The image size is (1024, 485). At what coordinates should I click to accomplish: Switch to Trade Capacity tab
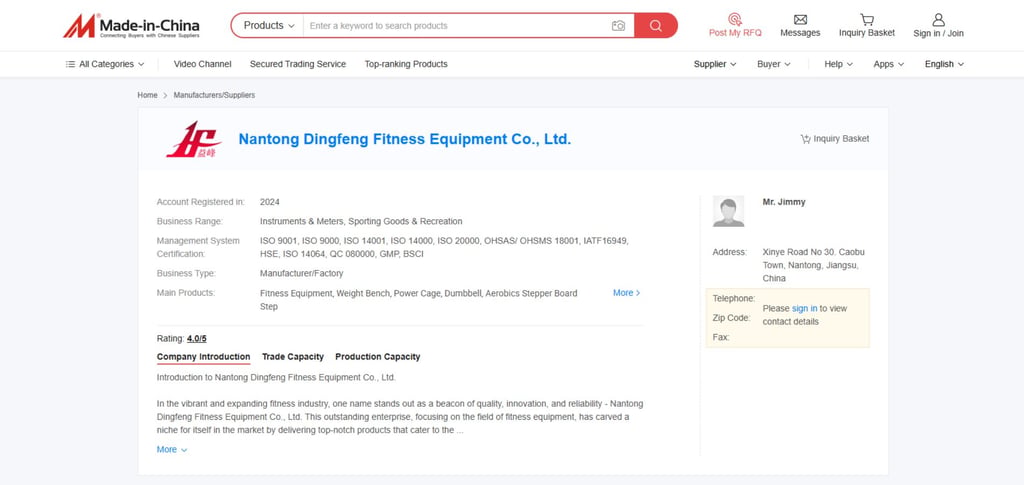click(293, 357)
